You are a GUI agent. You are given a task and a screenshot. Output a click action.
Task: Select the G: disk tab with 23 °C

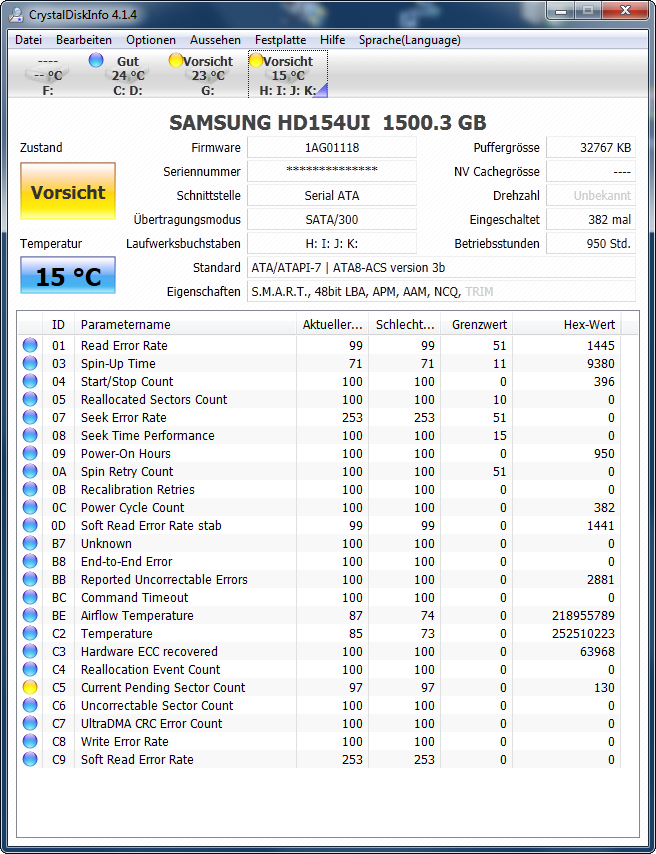point(208,76)
